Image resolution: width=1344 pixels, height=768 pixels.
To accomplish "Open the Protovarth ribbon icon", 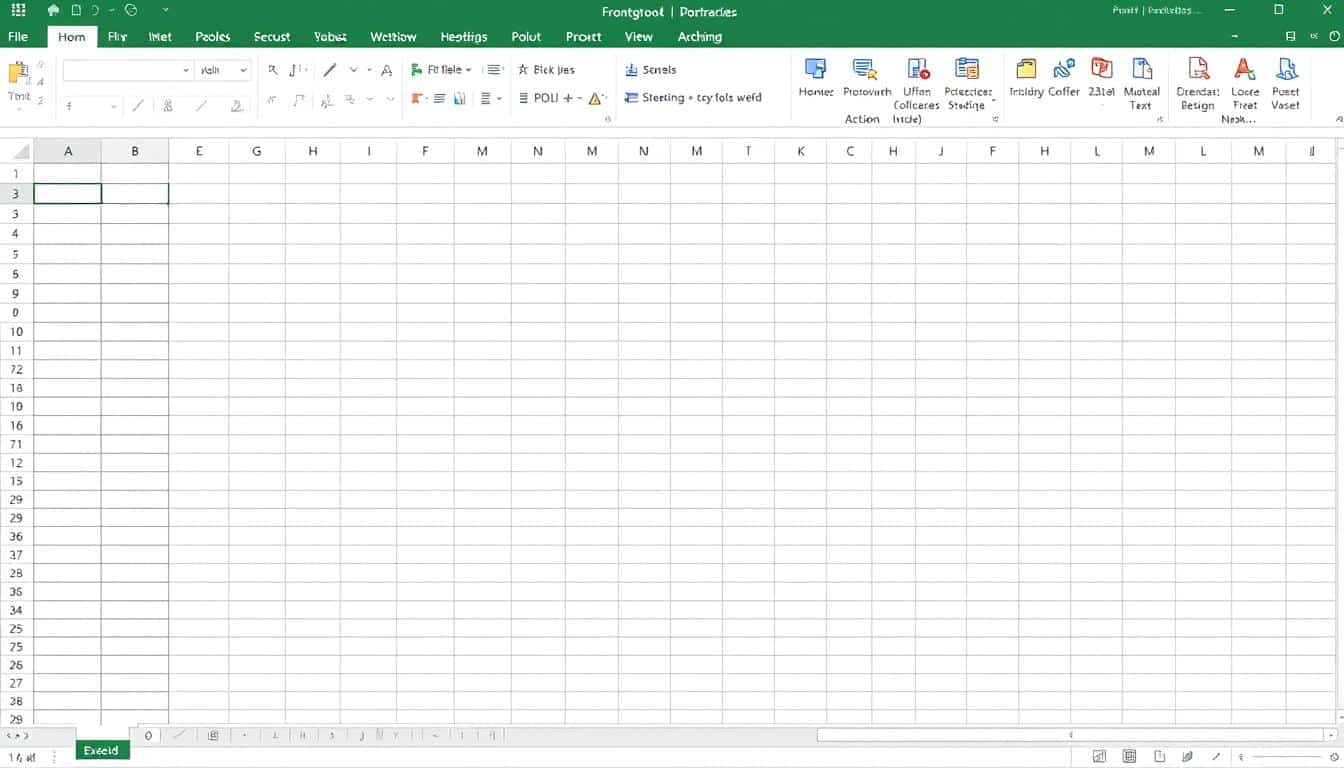I will (865, 69).
